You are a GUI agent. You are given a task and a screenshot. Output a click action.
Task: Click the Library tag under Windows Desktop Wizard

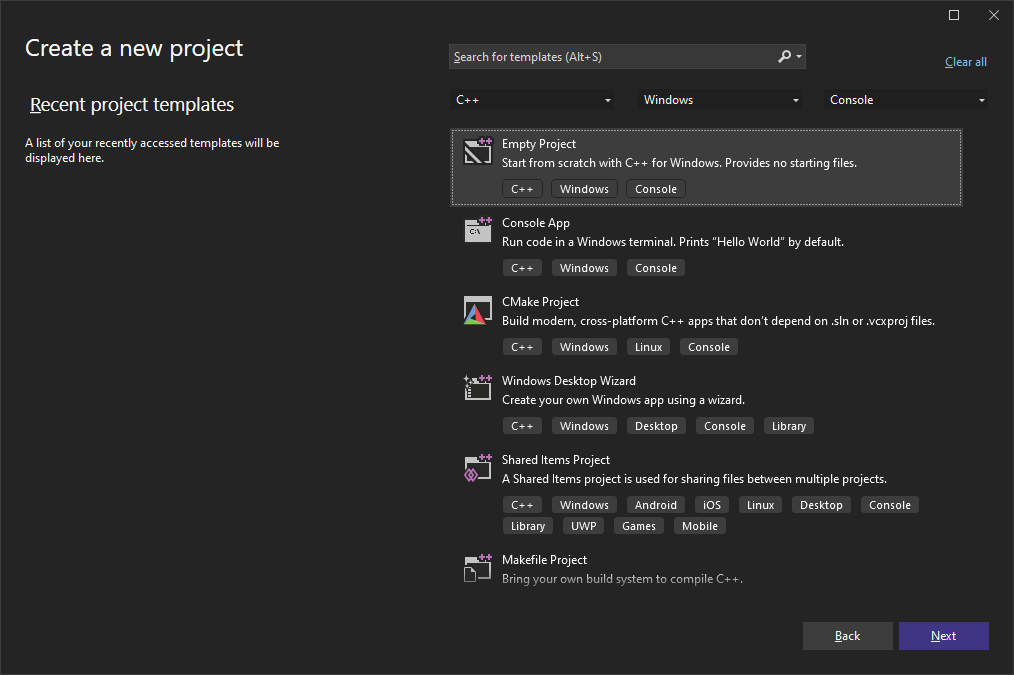[x=788, y=425]
